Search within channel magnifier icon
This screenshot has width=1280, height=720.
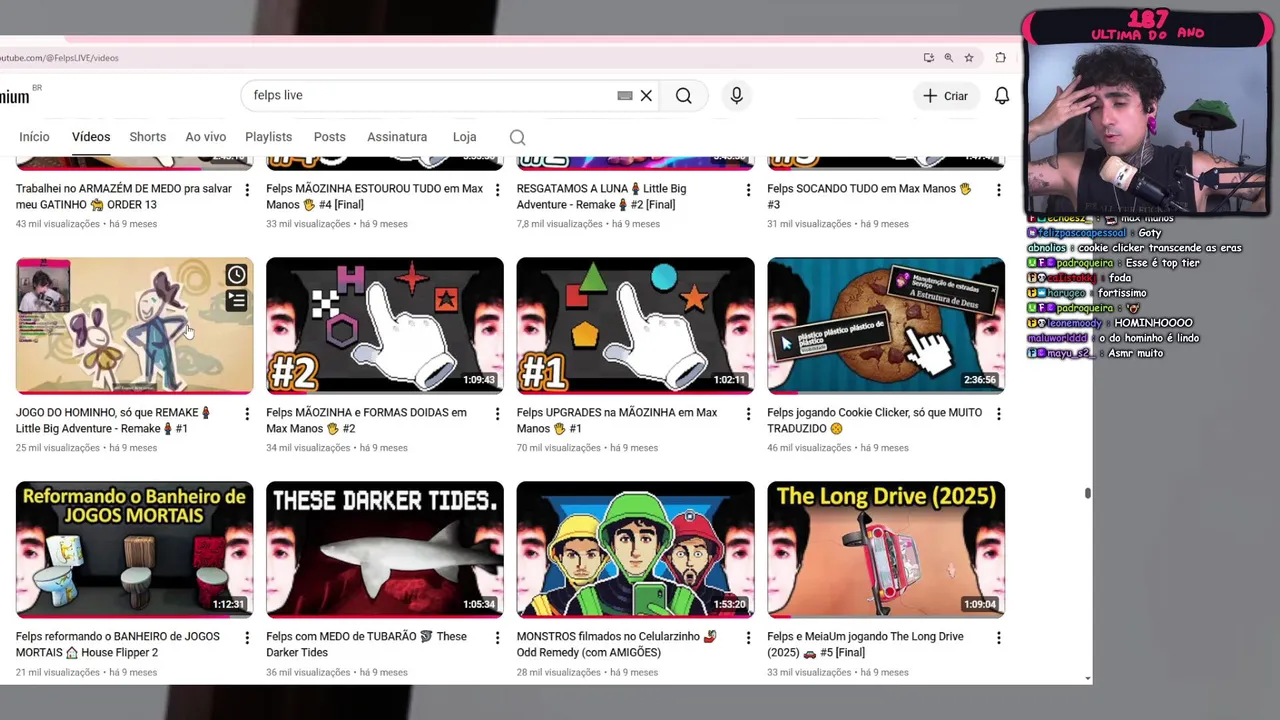517,137
